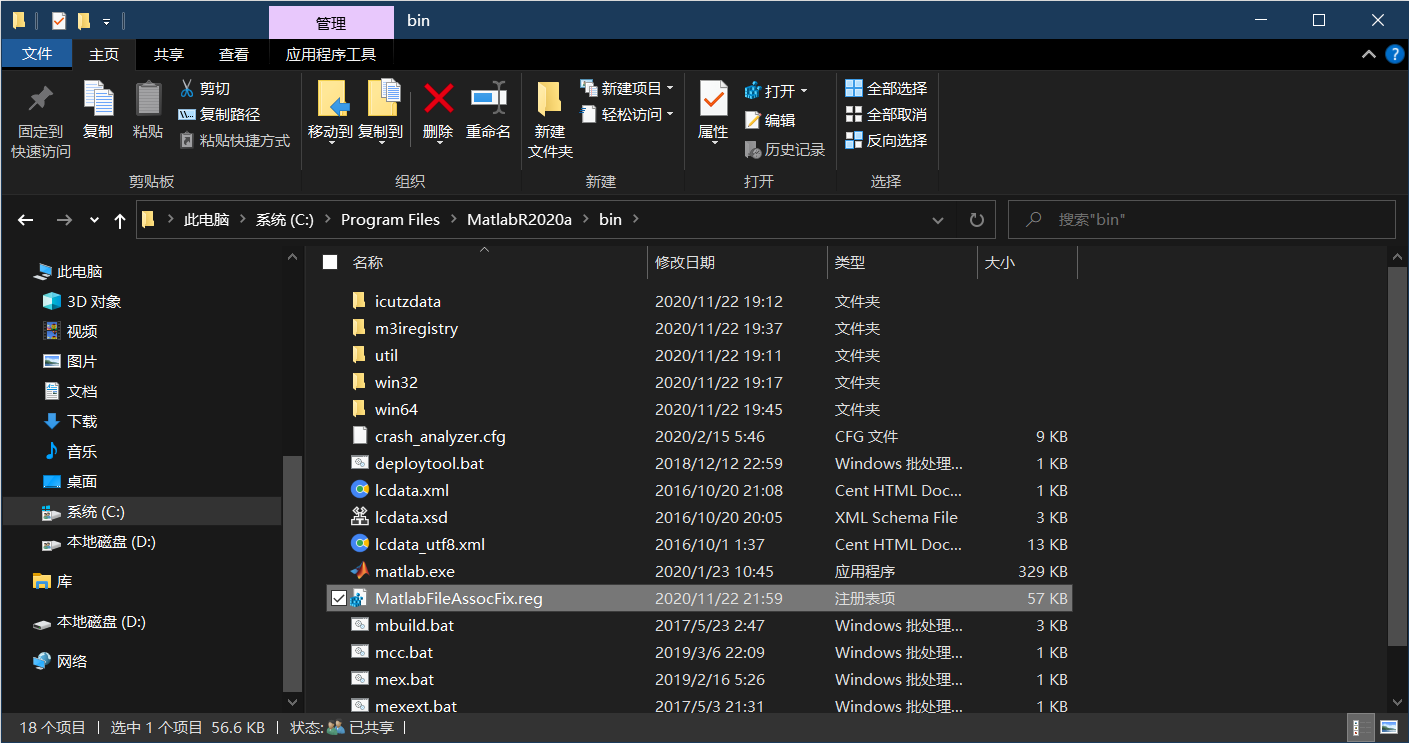Click Select all (全部选择)
The height and width of the screenshot is (743, 1409).
[886, 88]
